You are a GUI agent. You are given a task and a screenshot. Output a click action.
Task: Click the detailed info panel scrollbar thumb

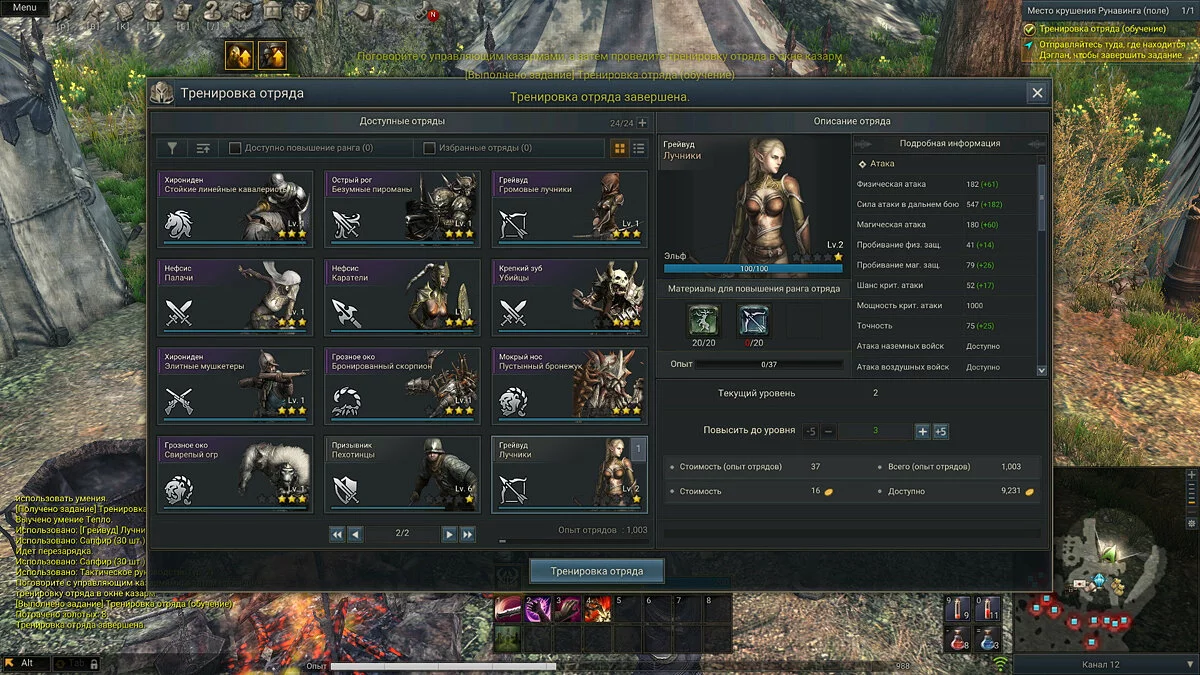click(x=1042, y=198)
